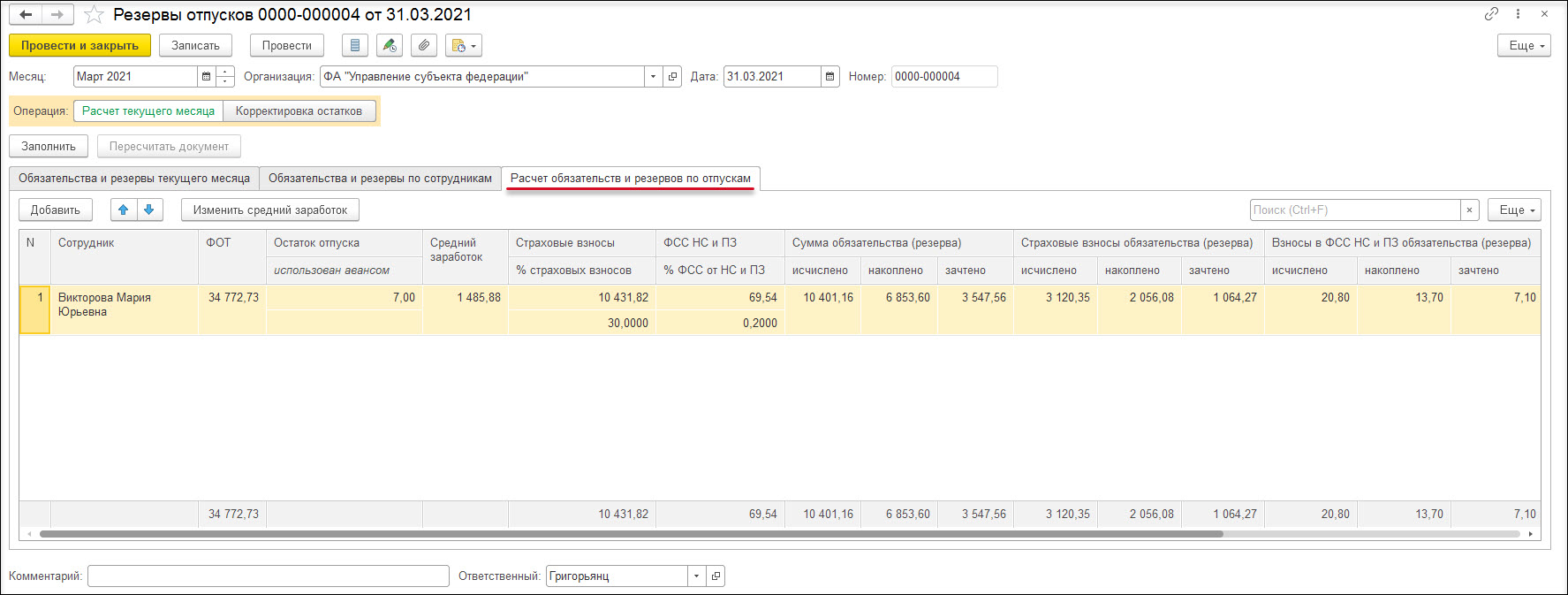This screenshot has height=595, width=1568.
Task: Select ФОТ cell 34 772,73 in row
Action: (x=232, y=309)
